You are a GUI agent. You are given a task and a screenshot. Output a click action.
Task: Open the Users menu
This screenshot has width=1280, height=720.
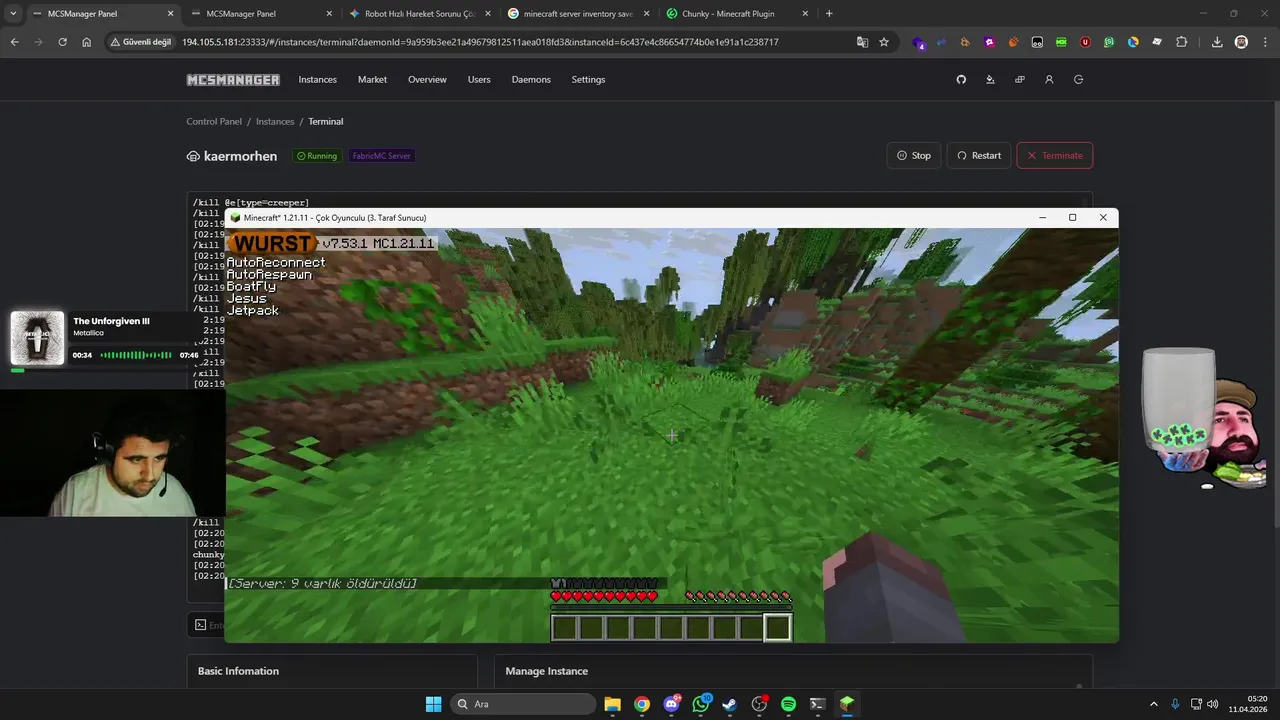[479, 80]
